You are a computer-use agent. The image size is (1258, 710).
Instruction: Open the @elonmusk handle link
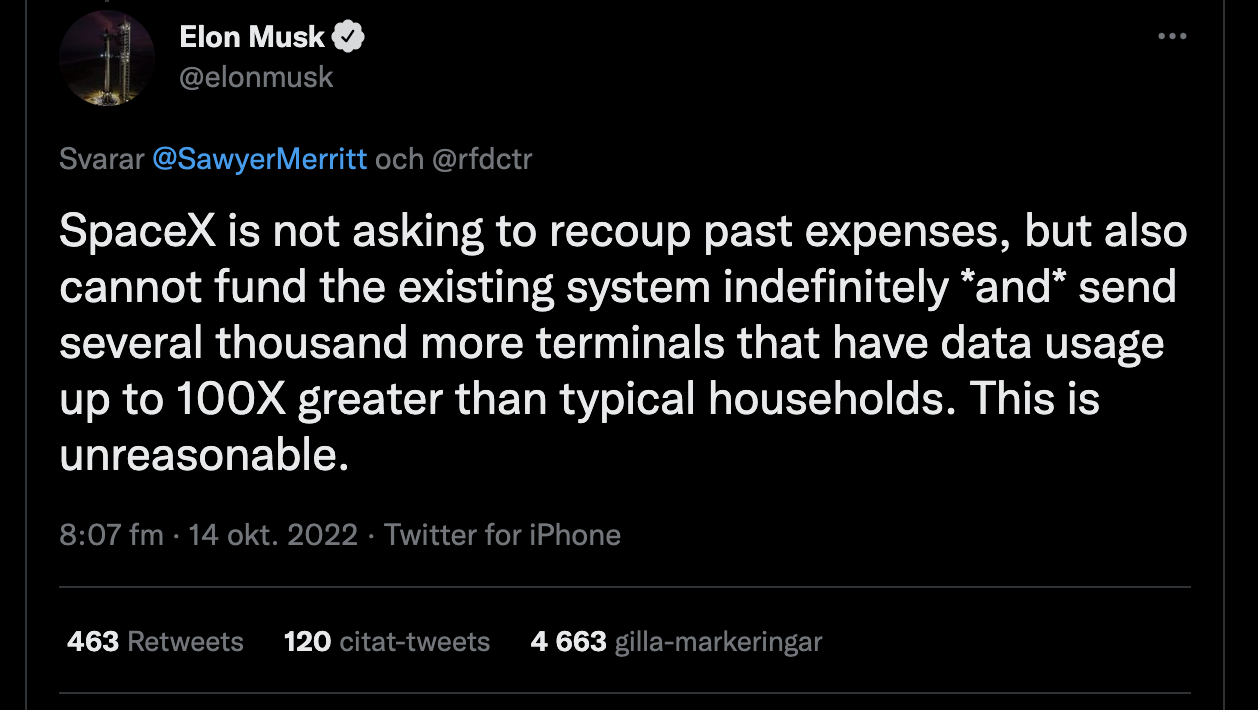[256, 77]
